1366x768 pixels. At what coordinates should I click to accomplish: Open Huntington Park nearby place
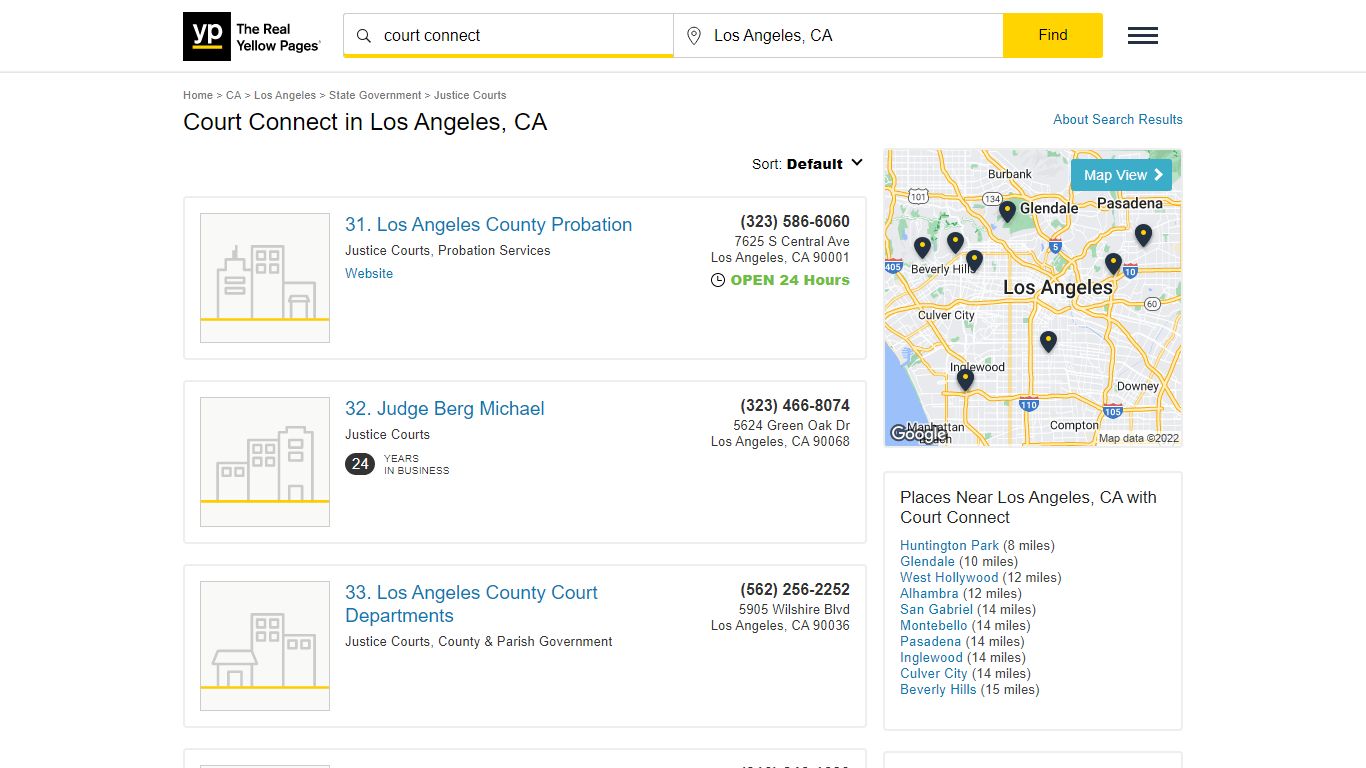[x=949, y=545]
